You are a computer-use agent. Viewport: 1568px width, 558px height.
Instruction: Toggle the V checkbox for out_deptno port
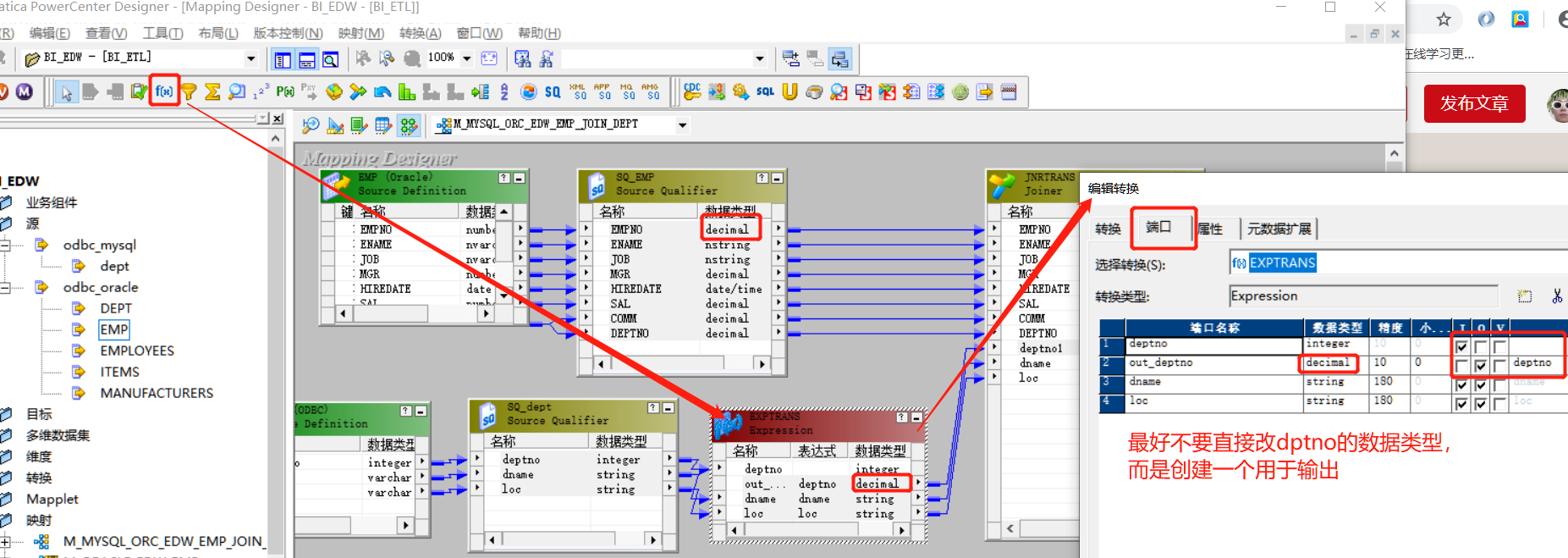[1499, 365]
